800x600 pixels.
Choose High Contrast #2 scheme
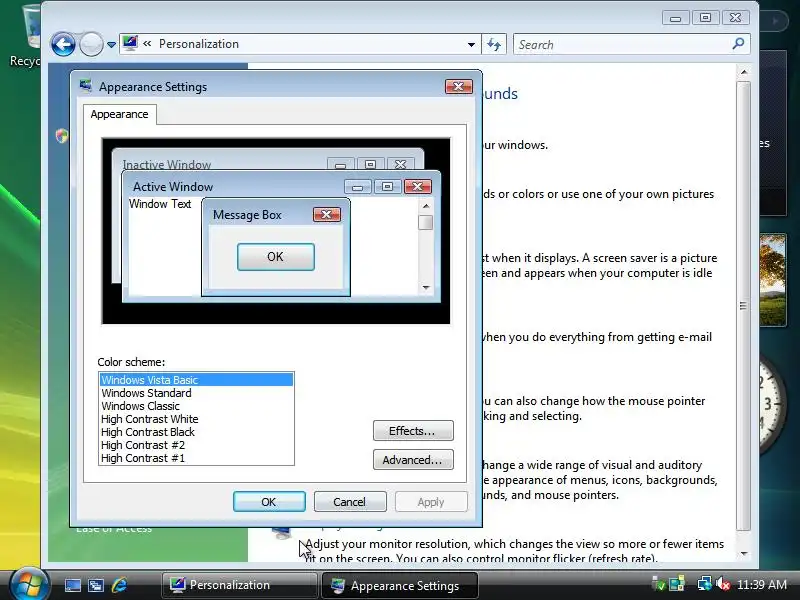(x=196, y=445)
